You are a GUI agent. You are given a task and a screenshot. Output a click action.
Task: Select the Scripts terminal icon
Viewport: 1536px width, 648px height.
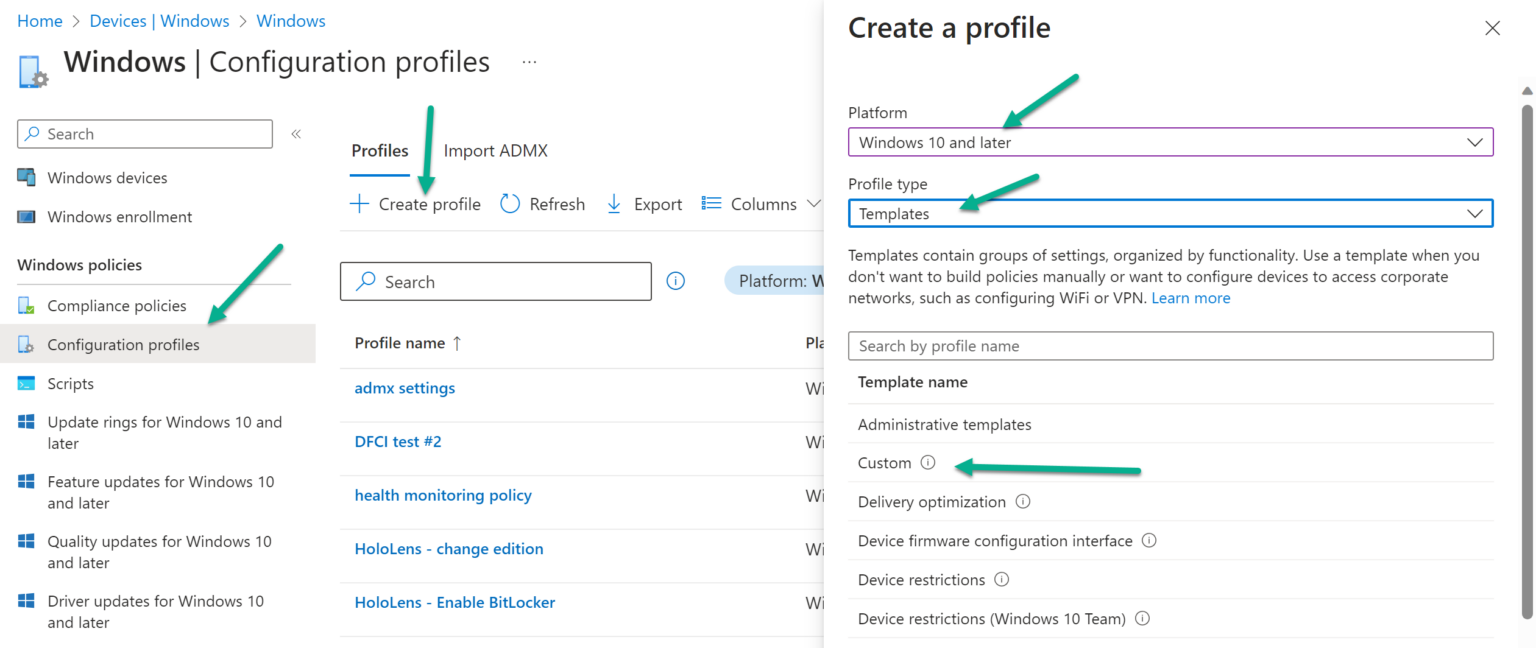coord(27,383)
